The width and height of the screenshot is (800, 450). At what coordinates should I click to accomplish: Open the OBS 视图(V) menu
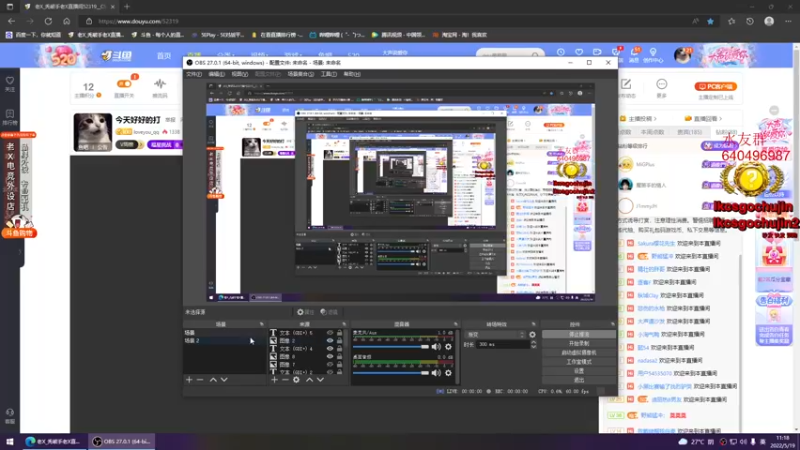(x=239, y=74)
